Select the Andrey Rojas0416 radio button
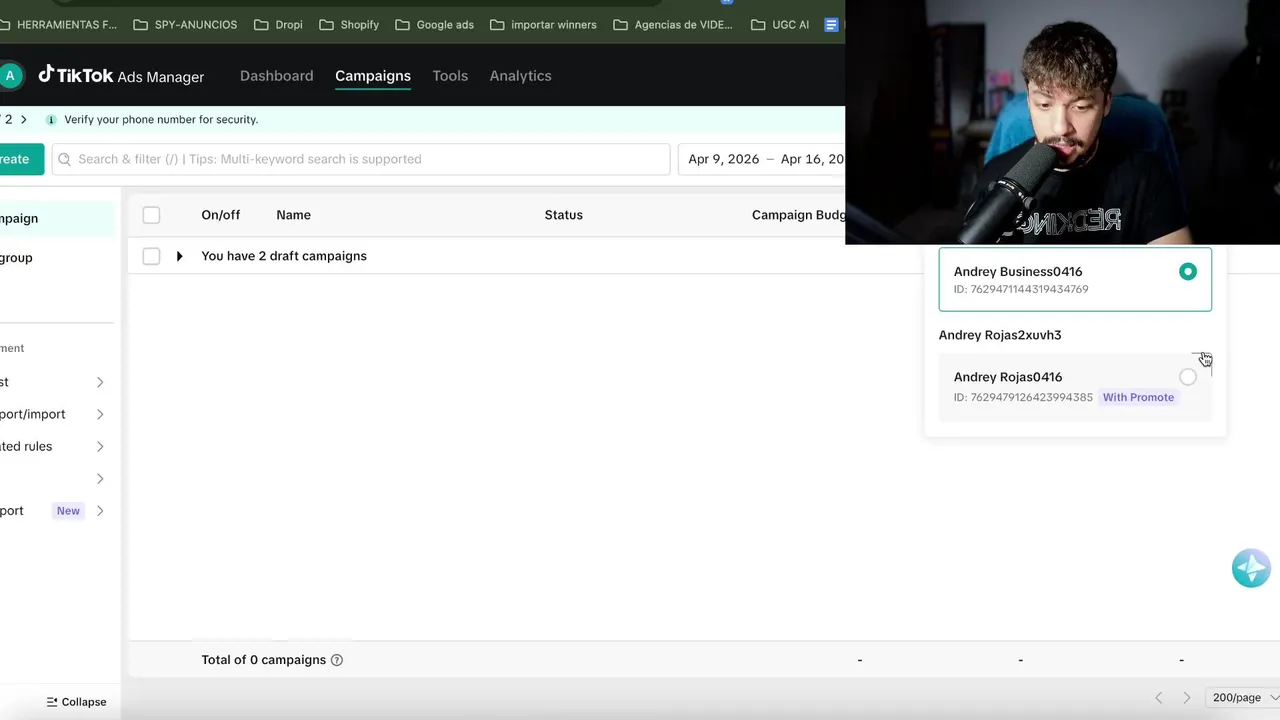The width and height of the screenshot is (1280, 720). [x=1188, y=377]
